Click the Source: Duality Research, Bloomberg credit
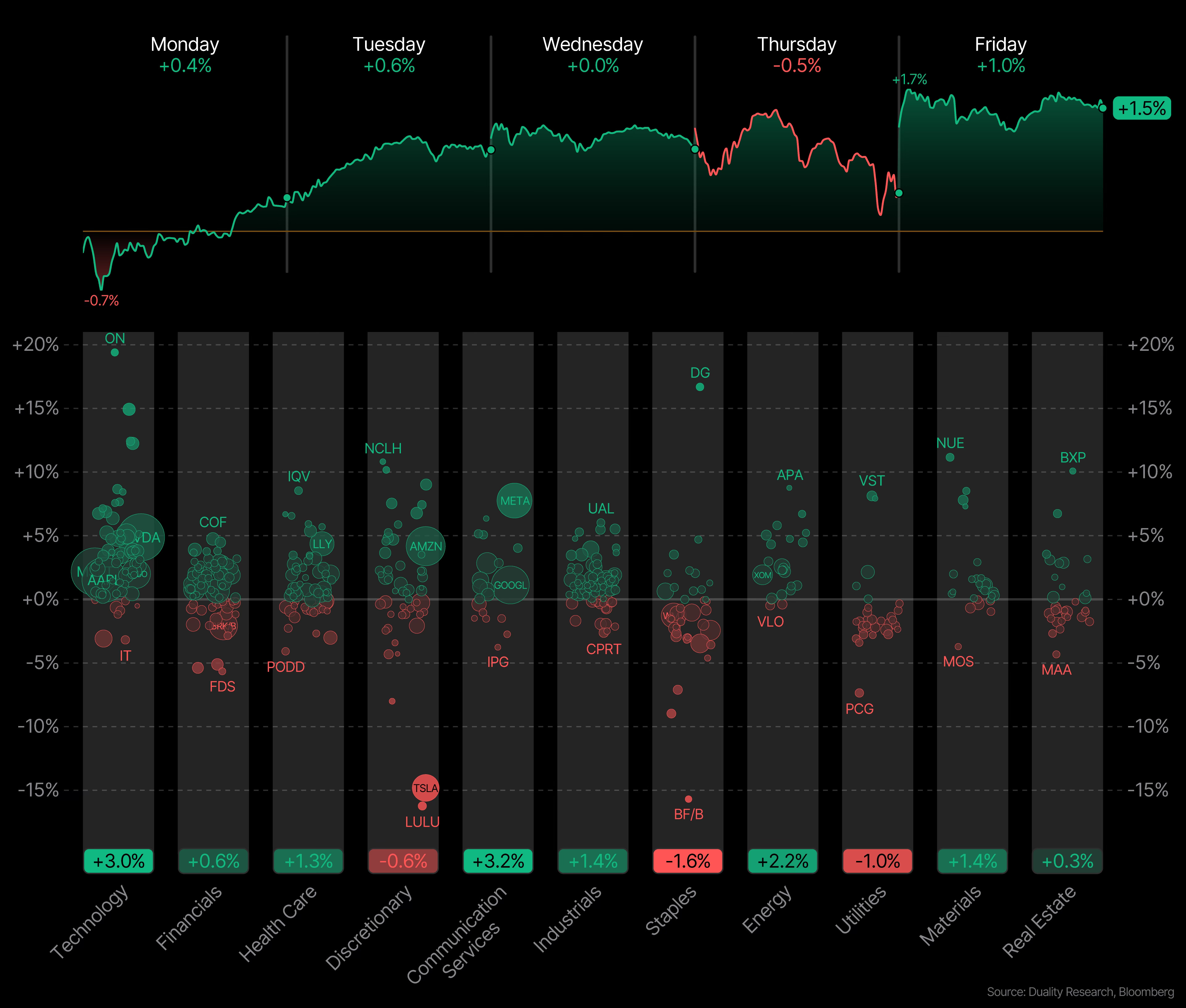Screen dimensions: 1186x1008 point(1080,993)
